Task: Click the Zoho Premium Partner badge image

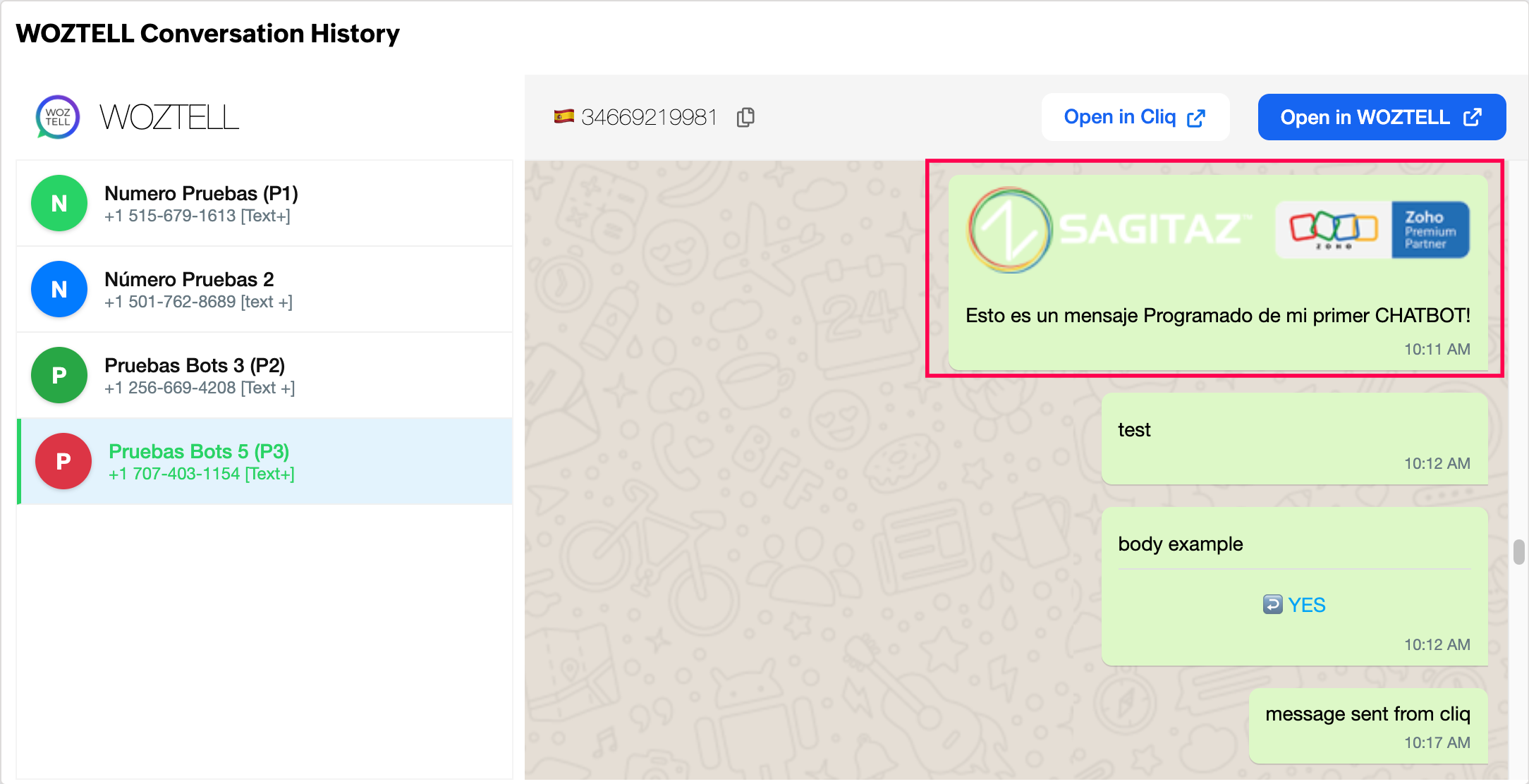Action: (x=1372, y=230)
